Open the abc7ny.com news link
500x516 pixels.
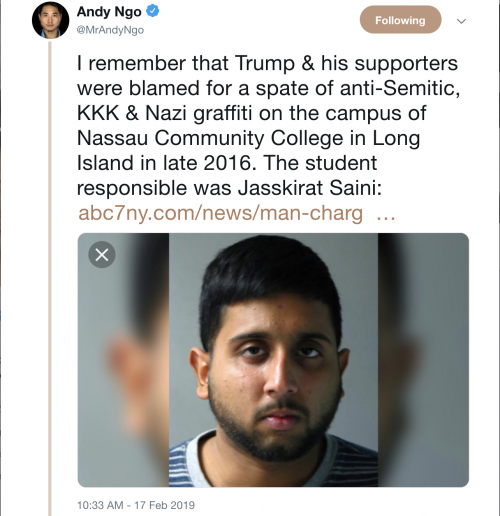click(x=220, y=213)
